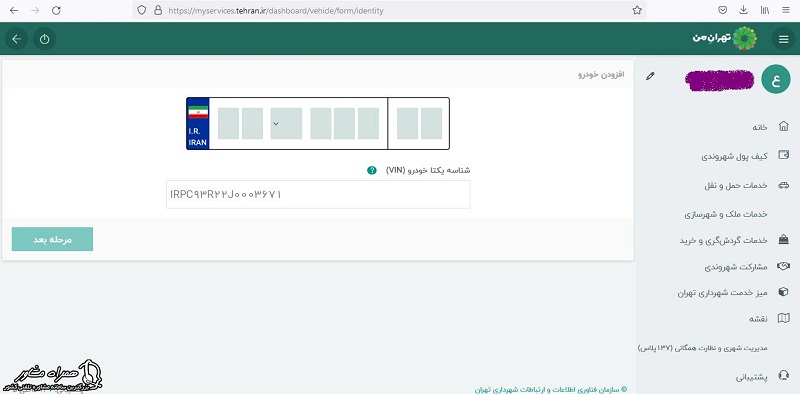Click the back arrow in green header
Image resolution: width=800 pixels, height=394 pixels.
tap(17, 39)
